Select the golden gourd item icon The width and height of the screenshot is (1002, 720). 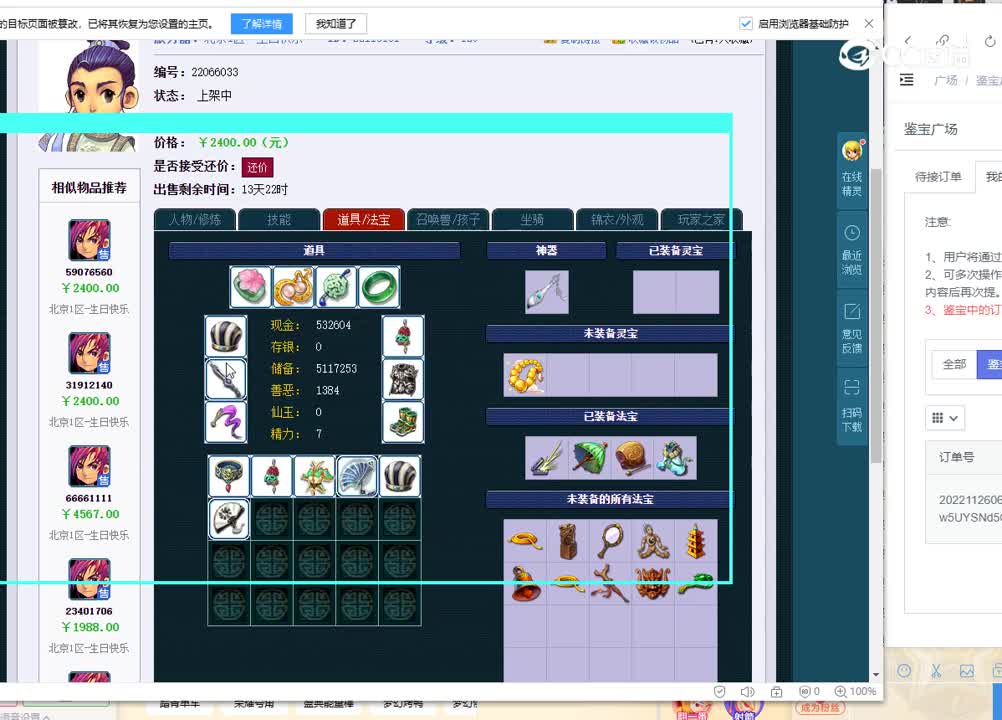(x=293, y=287)
